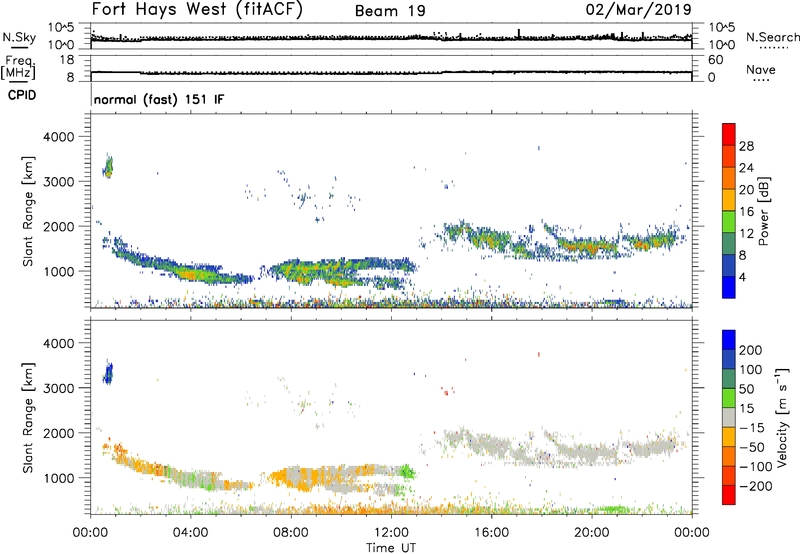The image size is (800, 554).
Task: Click the 'Fort Hays West (fitACF)' title
Action: pos(197,10)
